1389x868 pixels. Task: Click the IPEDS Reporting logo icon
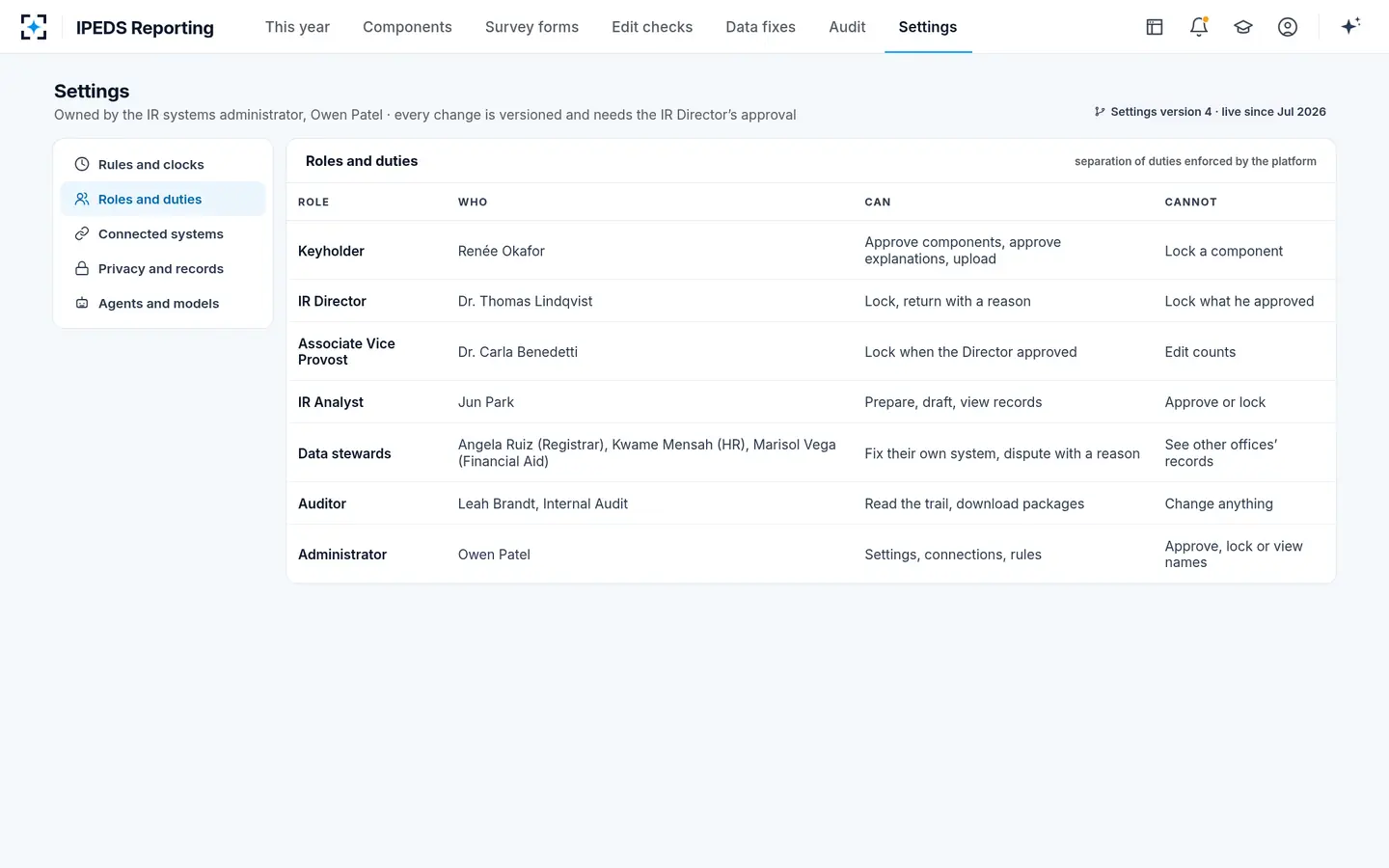pyautogui.click(x=34, y=27)
